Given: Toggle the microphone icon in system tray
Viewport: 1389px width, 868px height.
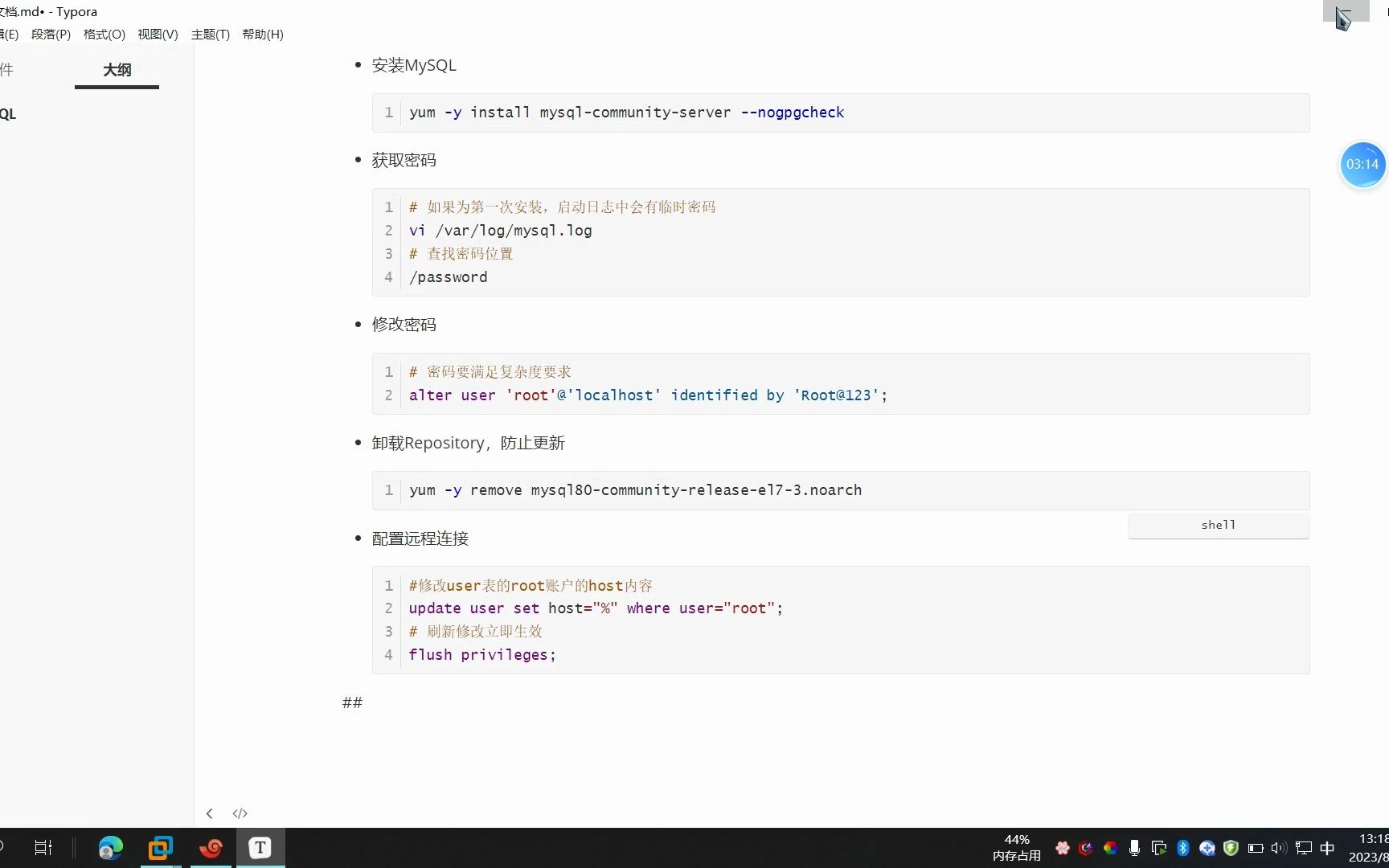Looking at the screenshot, I should click(x=1134, y=847).
